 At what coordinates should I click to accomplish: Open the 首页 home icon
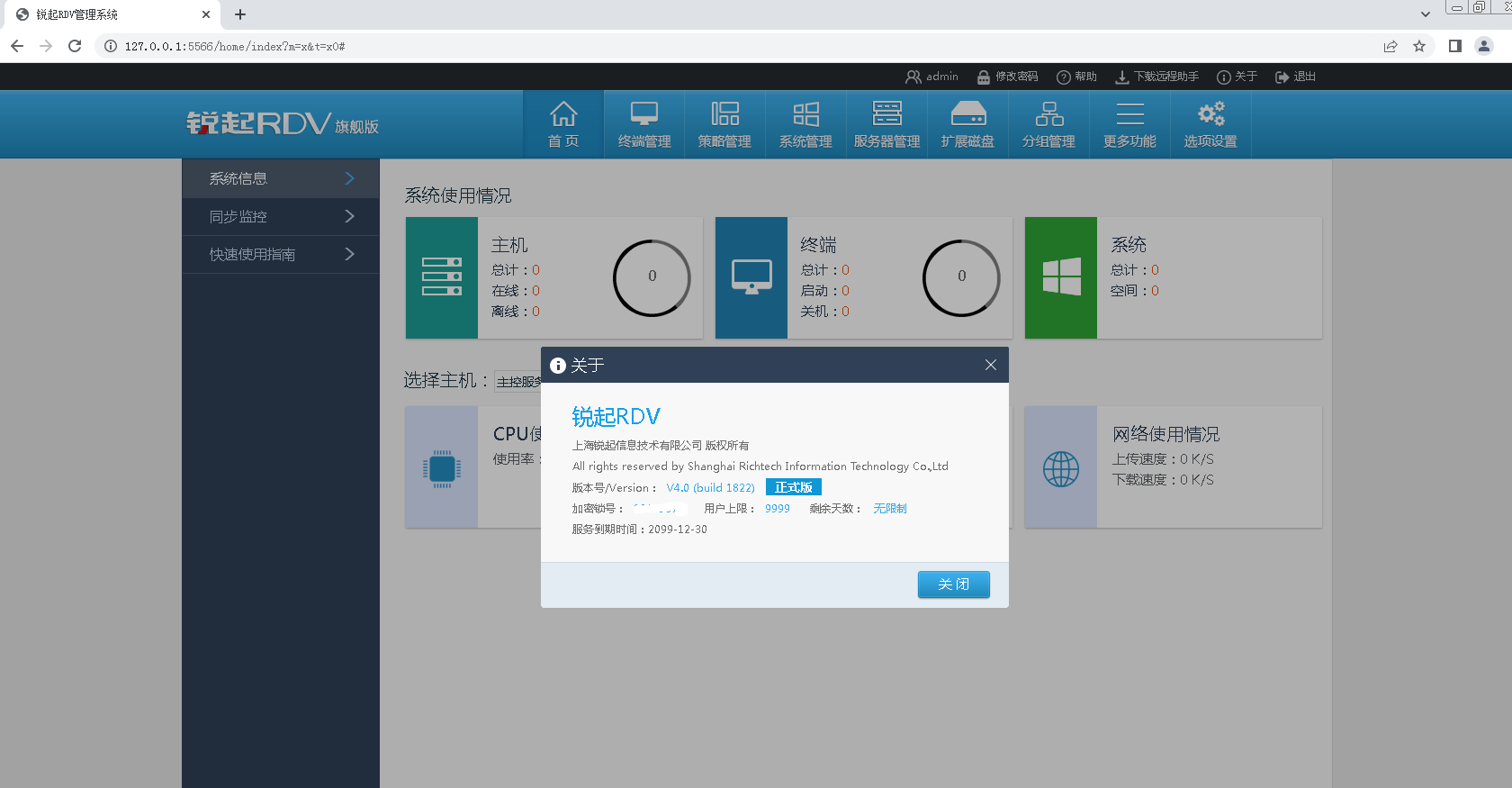click(x=563, y=124)
